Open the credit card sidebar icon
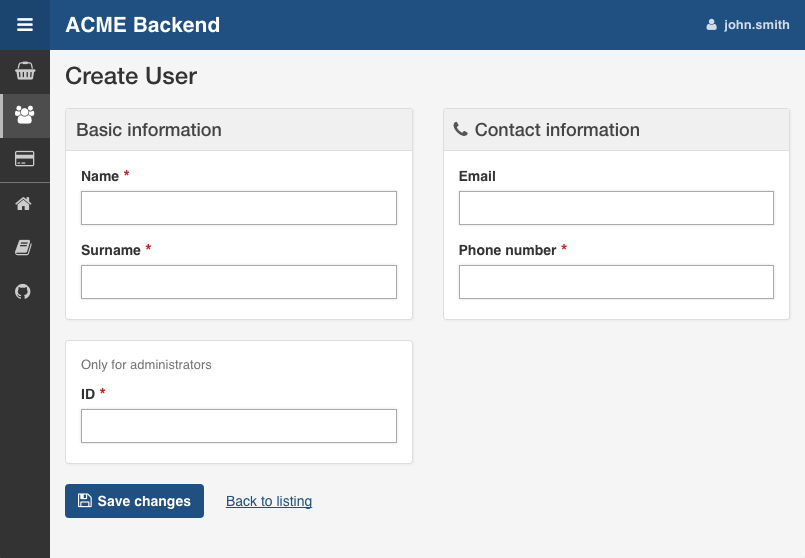805x558 pixels. 25,159
